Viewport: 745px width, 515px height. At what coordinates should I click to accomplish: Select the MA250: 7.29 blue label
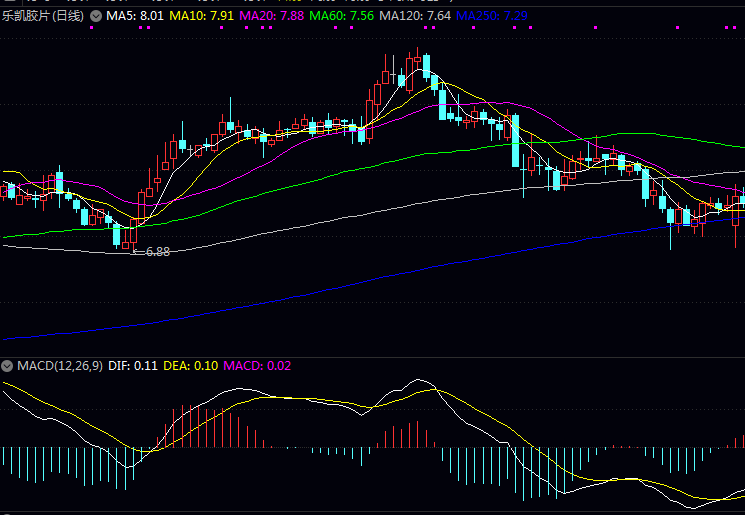tap(491, 16)
